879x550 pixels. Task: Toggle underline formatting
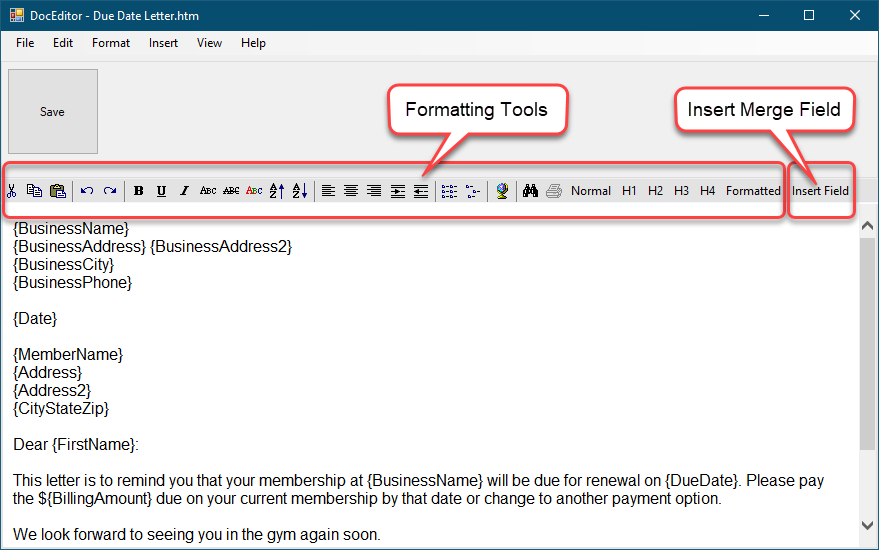pos(161,191)
